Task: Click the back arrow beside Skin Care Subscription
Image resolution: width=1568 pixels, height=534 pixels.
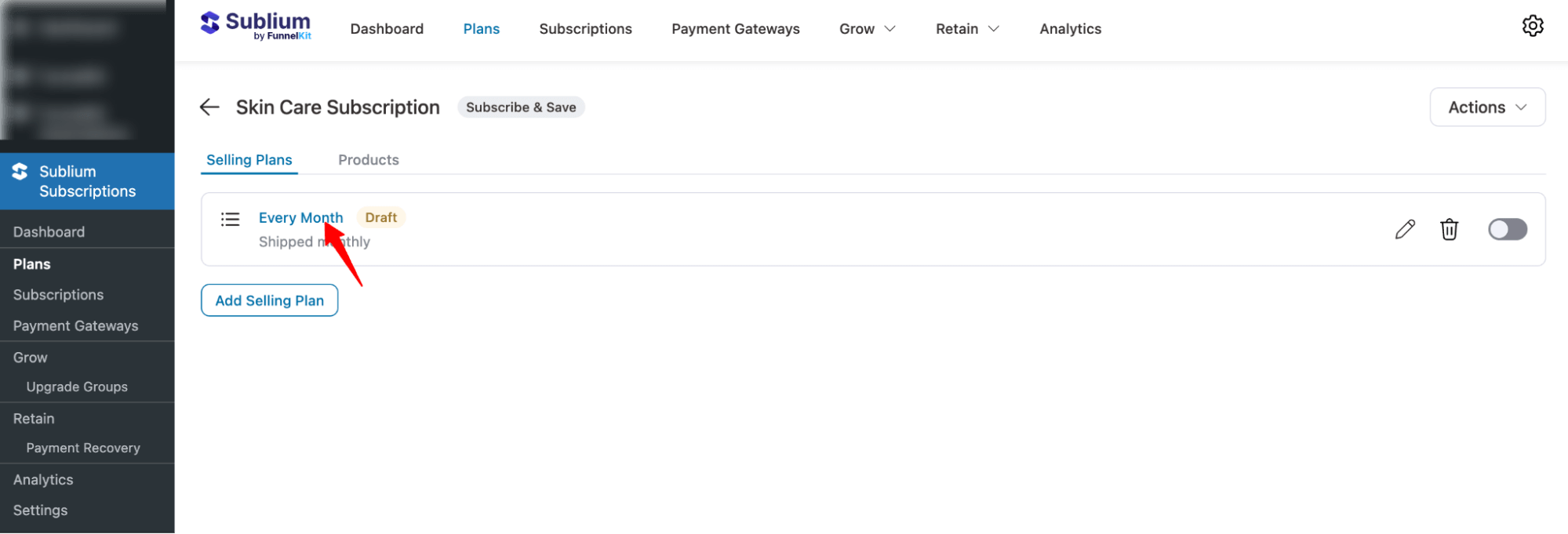Action: [x=209, y=107]
